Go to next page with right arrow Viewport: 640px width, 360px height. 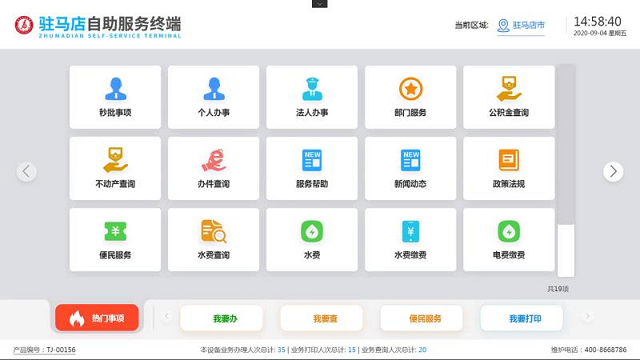(613, 171)
